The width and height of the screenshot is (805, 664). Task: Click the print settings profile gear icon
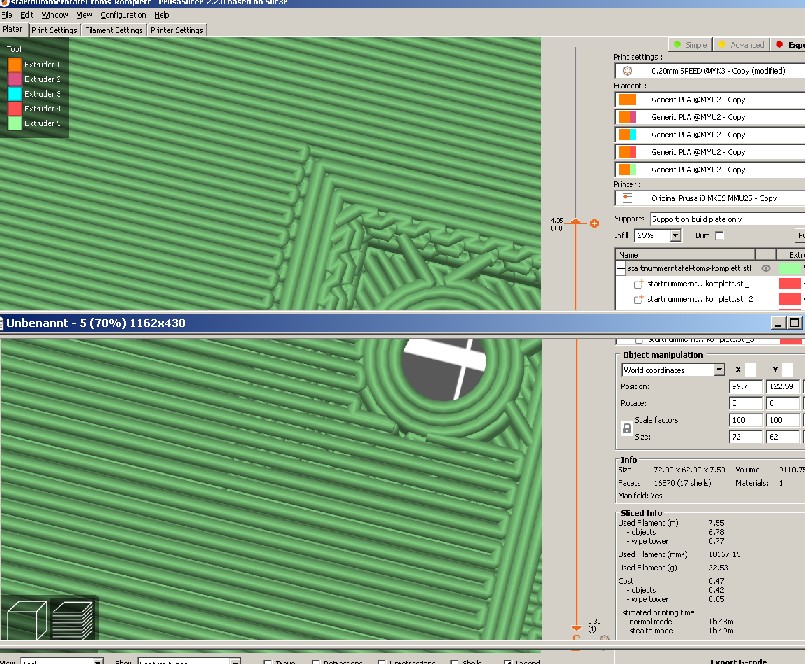click(627, 72)
